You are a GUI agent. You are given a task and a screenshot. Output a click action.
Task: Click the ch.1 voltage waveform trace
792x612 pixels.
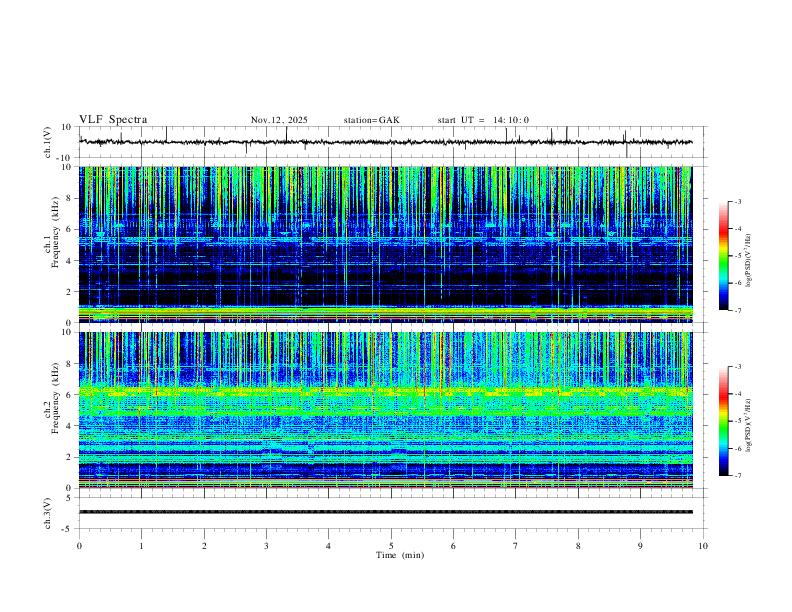[386, 142]
